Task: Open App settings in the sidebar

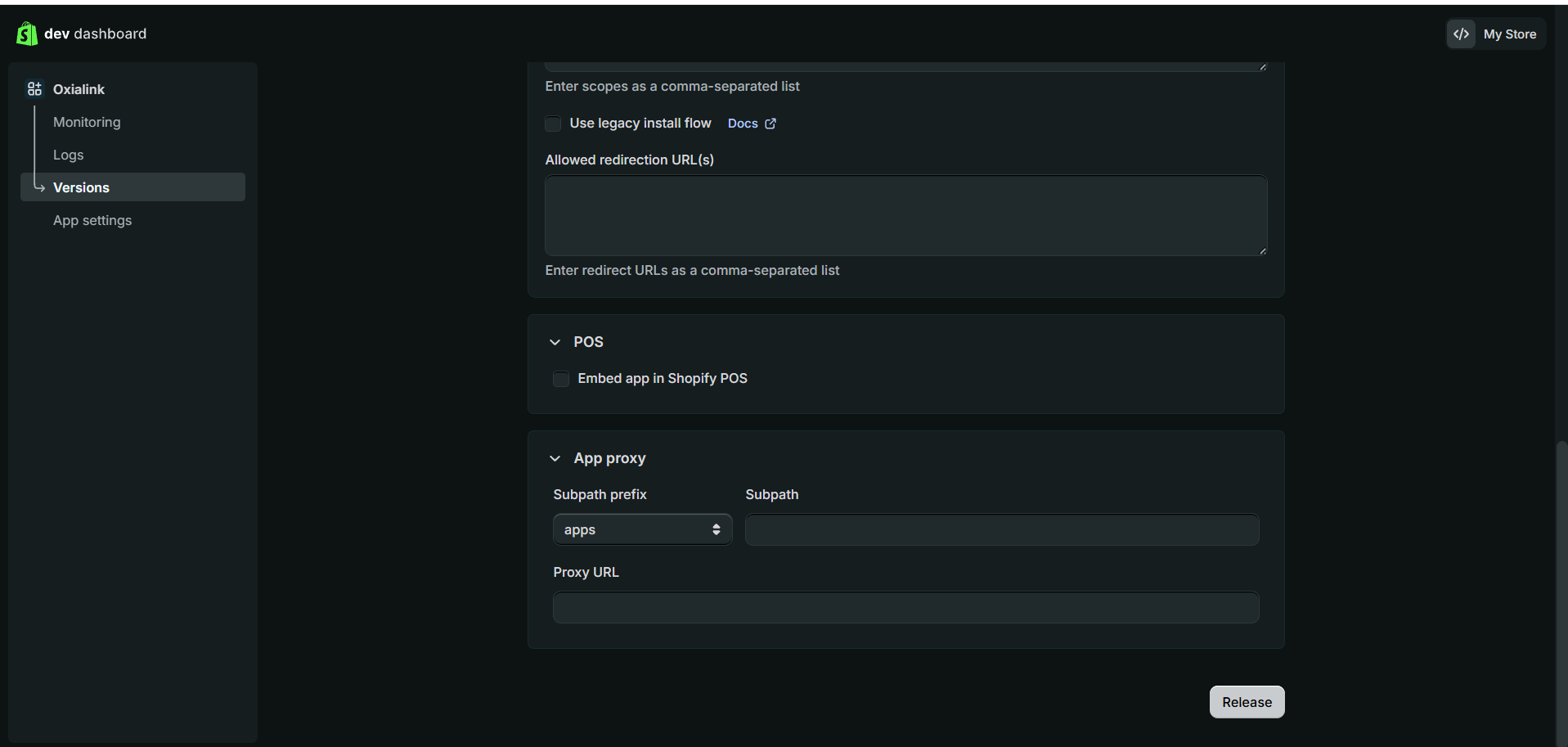Action: point(92,220)
